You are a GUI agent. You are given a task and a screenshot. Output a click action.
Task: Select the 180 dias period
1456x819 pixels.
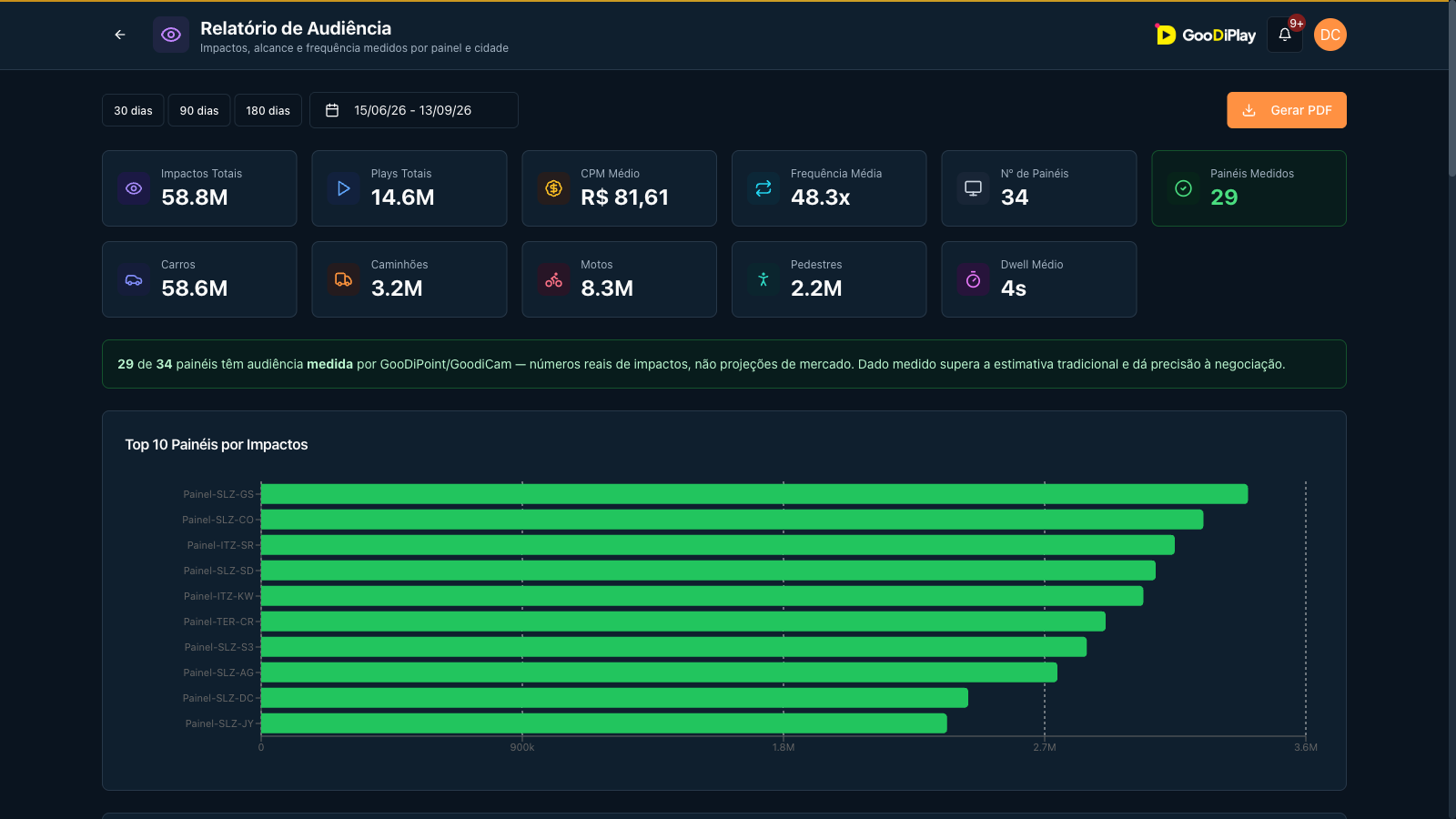pyautogui.click(x=268, y=110)
